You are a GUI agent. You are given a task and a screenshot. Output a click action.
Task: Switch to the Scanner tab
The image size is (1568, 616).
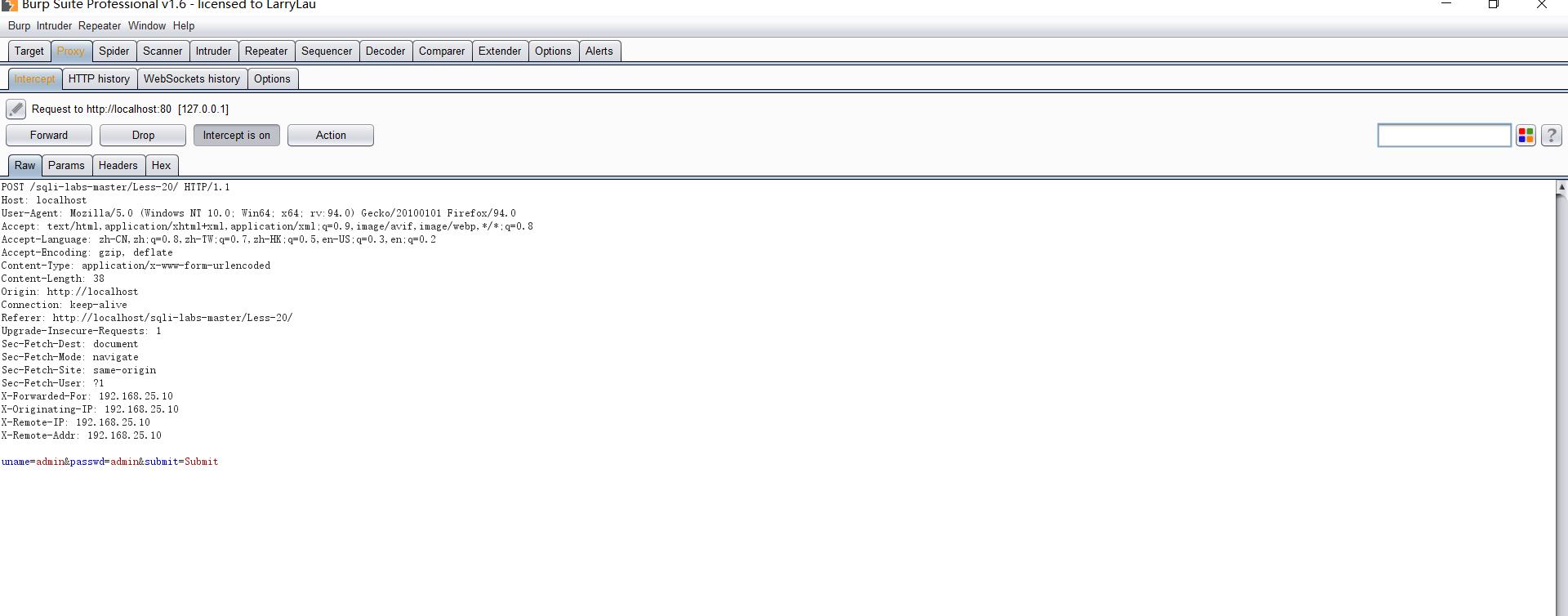coord(163,51)
